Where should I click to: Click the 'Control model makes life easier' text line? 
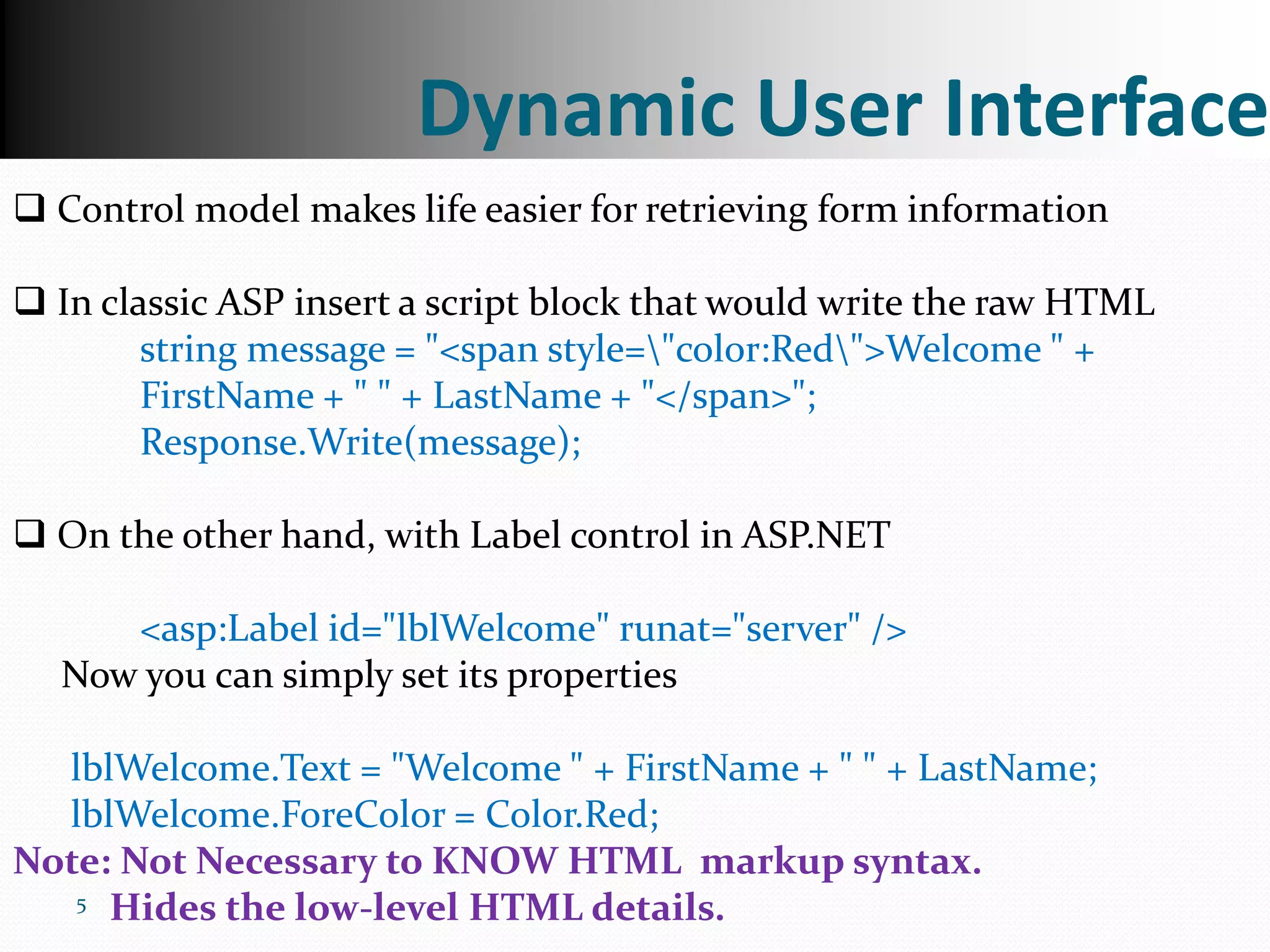[582, 209]
